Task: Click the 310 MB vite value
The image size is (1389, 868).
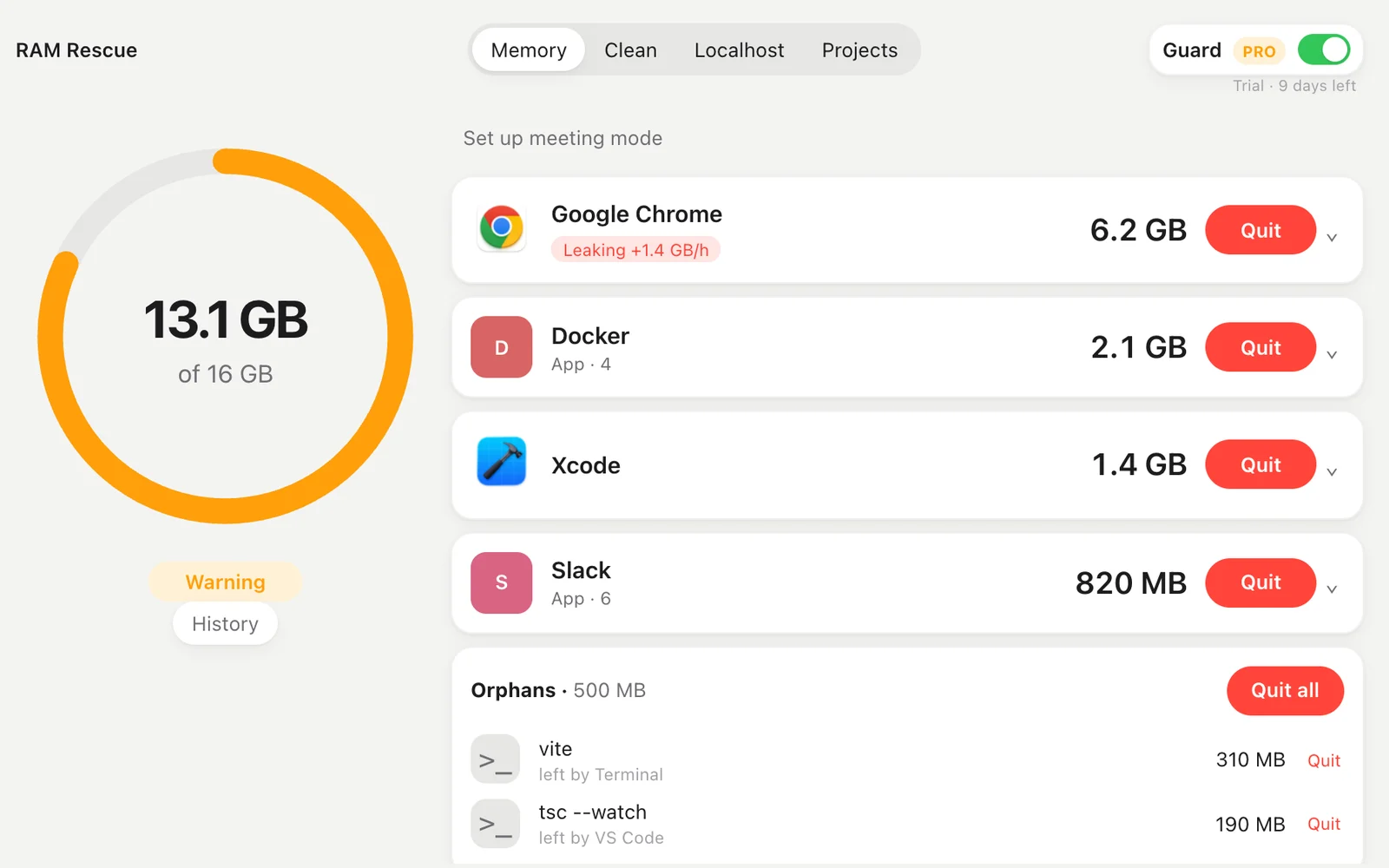Action: click(x=1250, y=759)
